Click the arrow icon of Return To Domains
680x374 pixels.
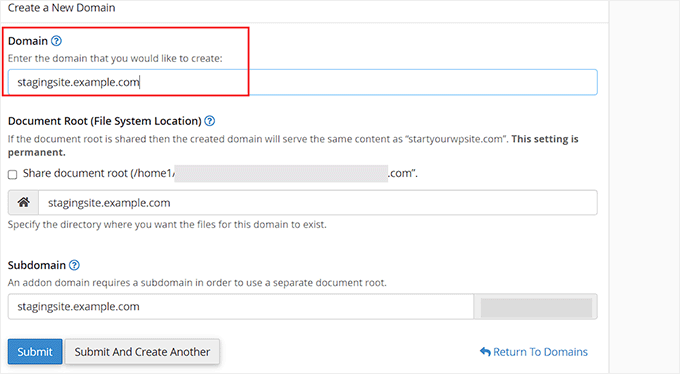[x=485, y=352]
